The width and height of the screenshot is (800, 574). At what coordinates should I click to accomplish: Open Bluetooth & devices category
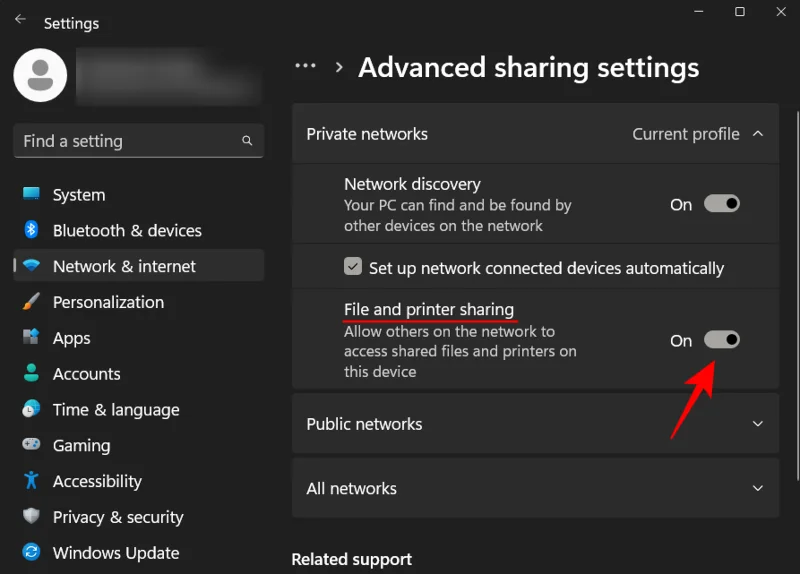pyautogui.click(x=138, y=230)
